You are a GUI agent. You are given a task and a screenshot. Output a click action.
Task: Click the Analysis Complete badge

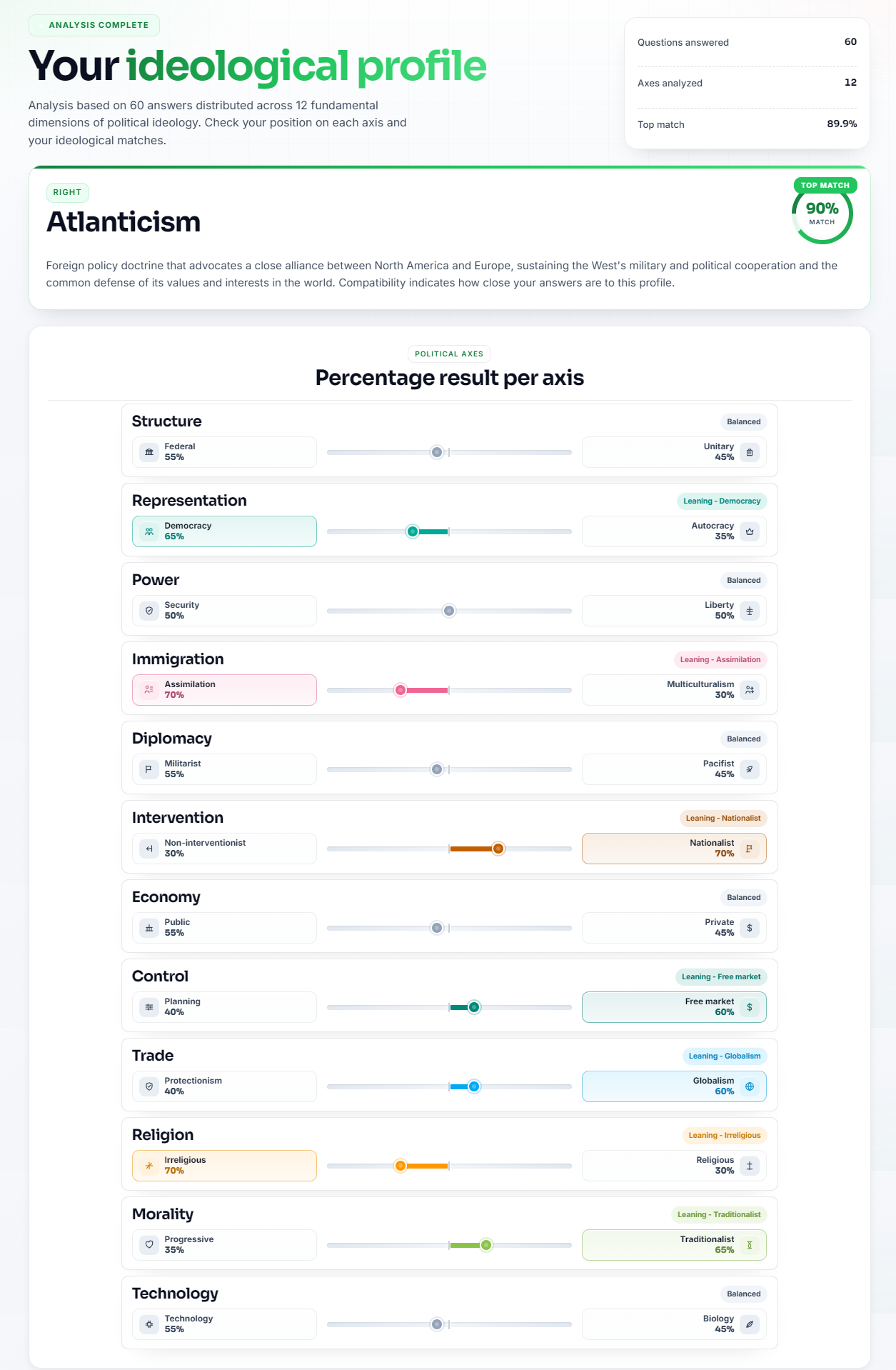[94, 25]
